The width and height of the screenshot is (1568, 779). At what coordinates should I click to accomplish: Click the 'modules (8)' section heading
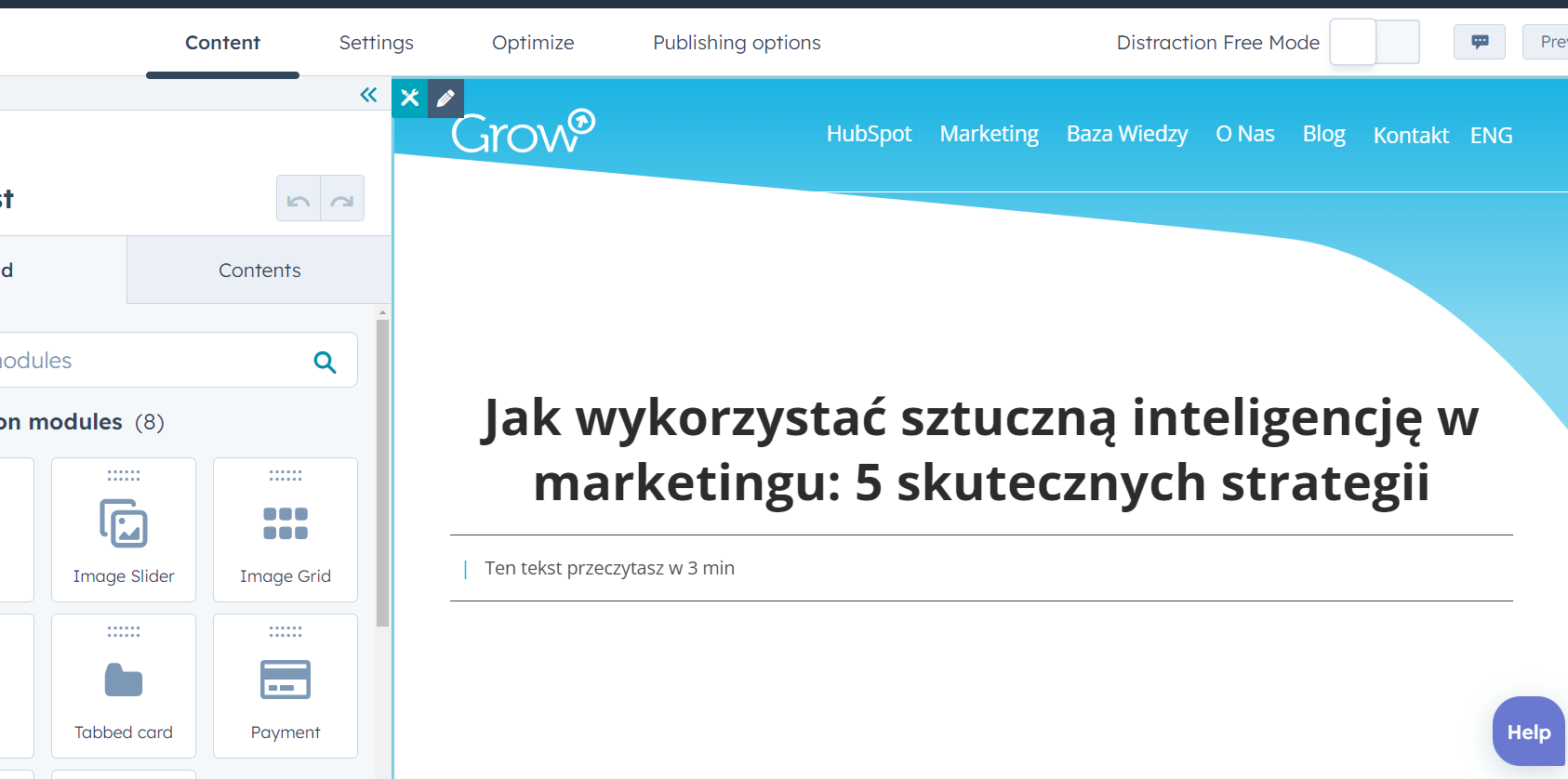tap(82, 422)
